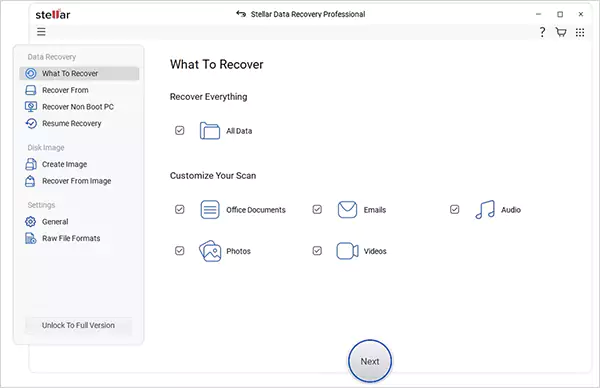This screenshot has width=600, height=388.
Task: Click the Office Documents icon
Action: pyautogui.click(x=210, y=209)
